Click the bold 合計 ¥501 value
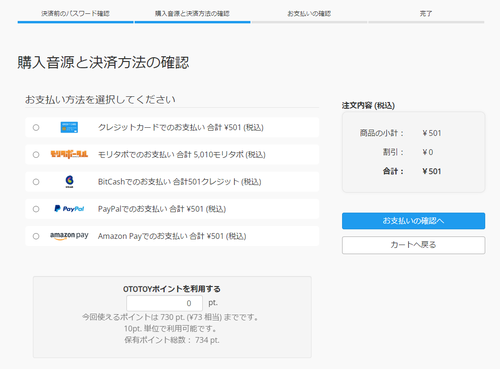500x369 pixels. pyautogui.click(x=432, y=171)
